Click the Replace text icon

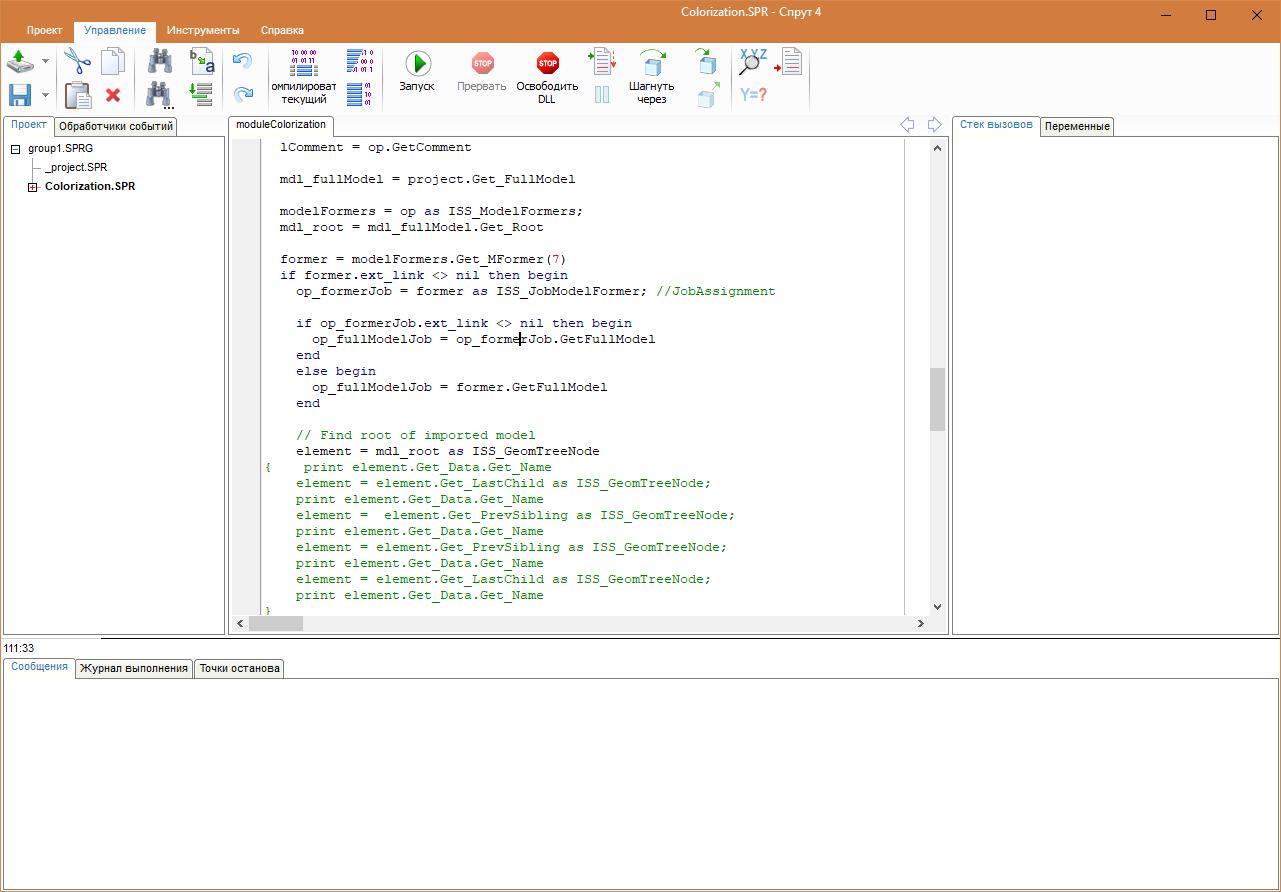click(x=202, y=62)
